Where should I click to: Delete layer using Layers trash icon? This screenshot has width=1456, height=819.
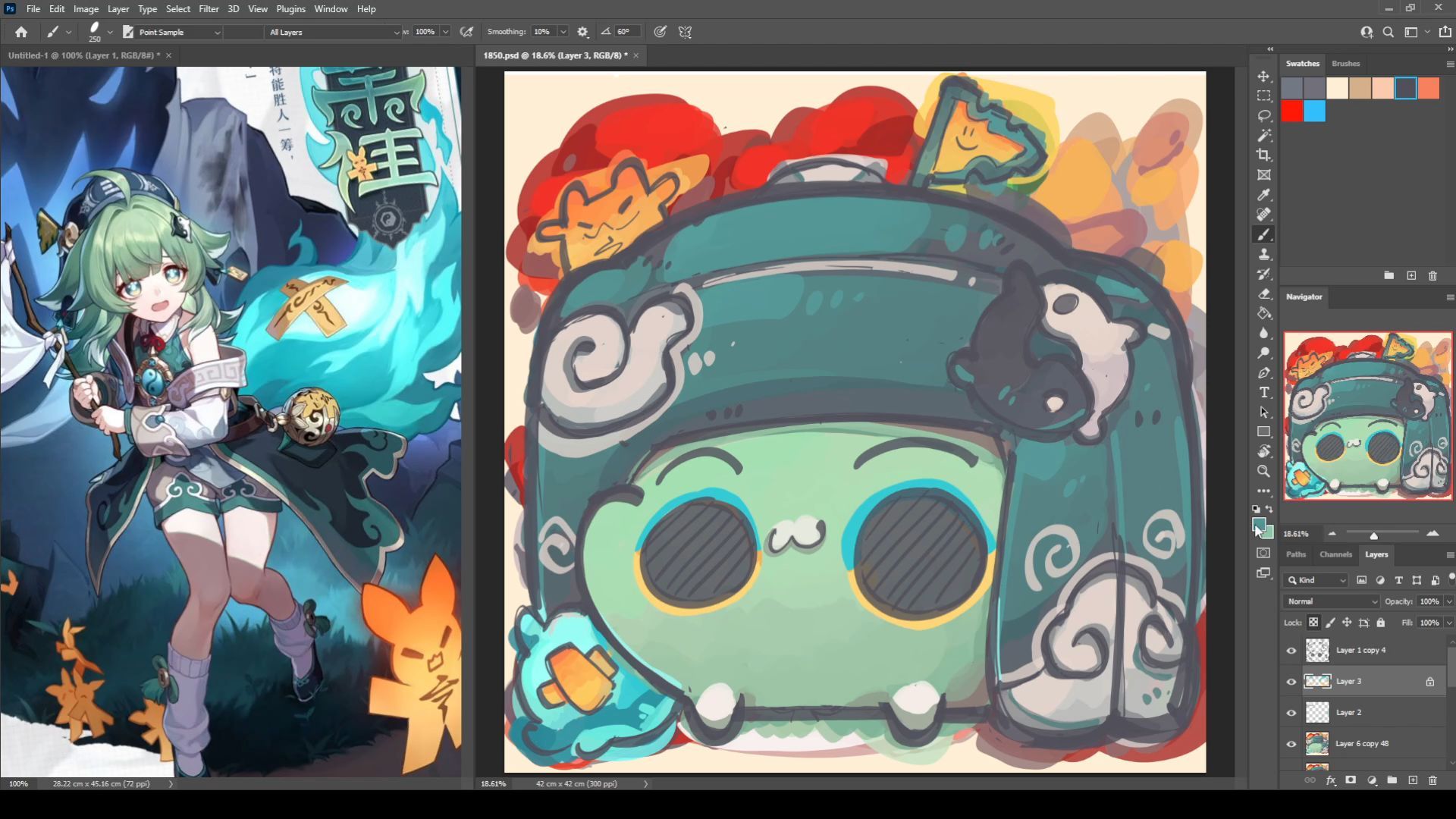pos(1432,780)
